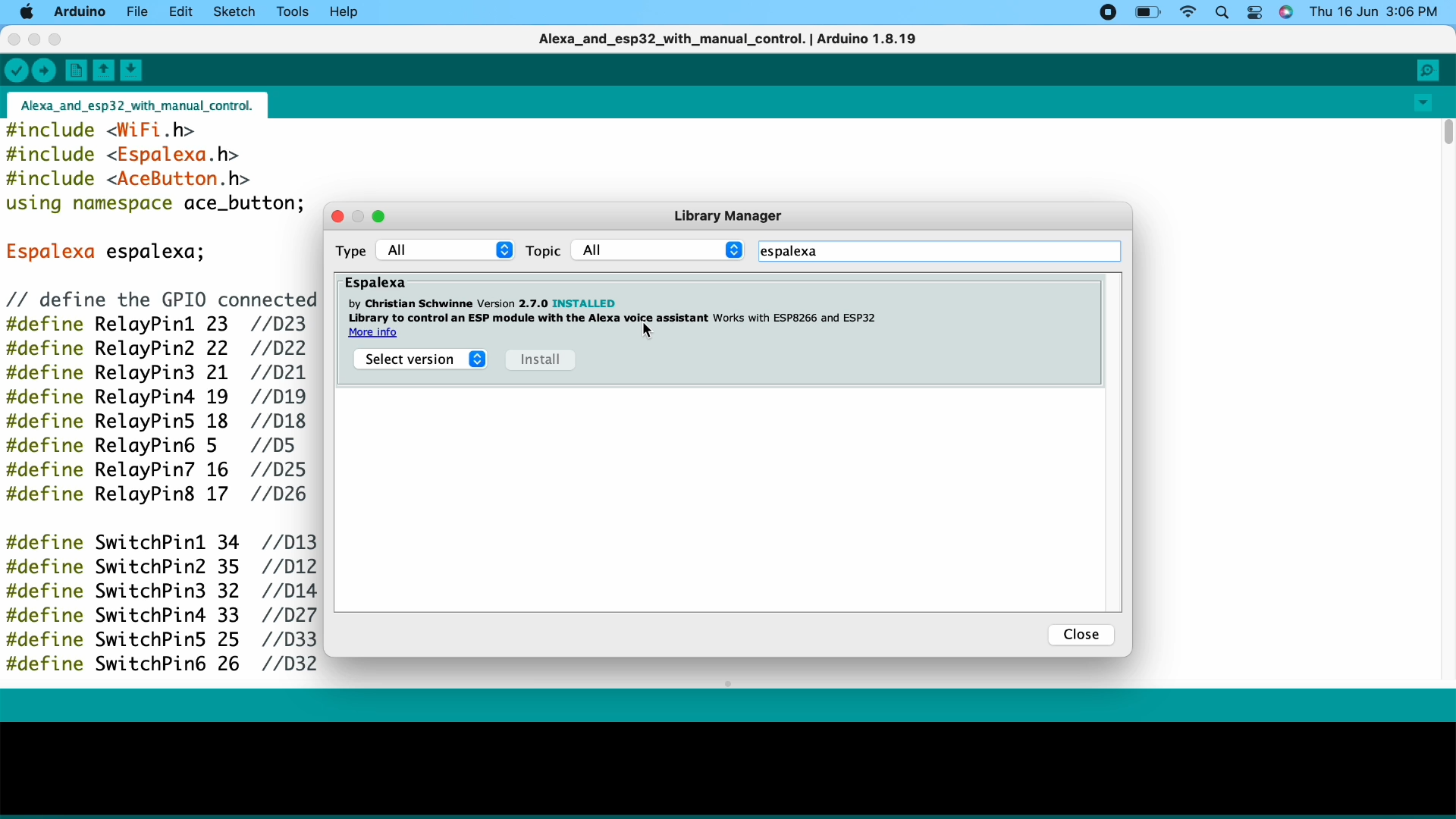The height and width of the screenshot is (819, 1456).
Task: Open the Help menu
Action: click(x=345, y=12)
